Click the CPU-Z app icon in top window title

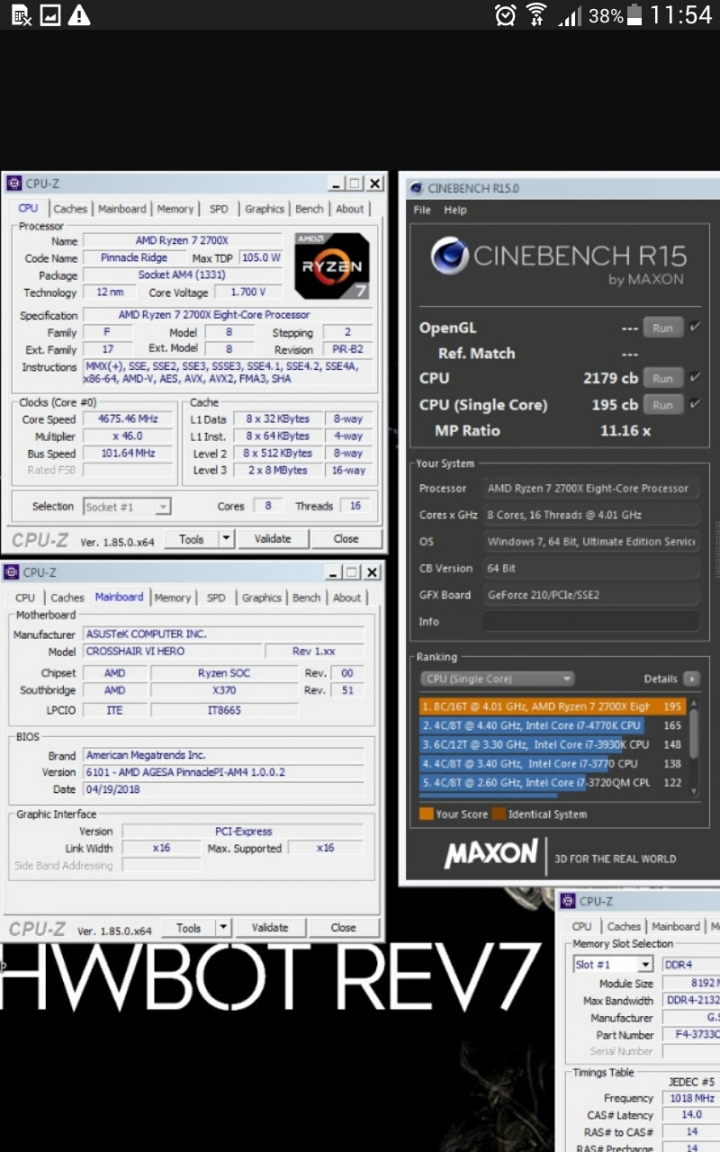(x=14, y=184)
